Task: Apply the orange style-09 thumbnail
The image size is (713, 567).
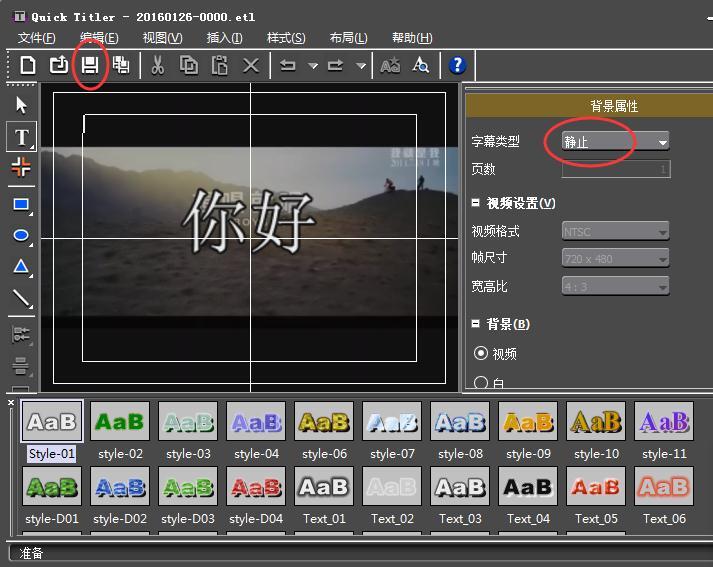Action: pos(528,421)
